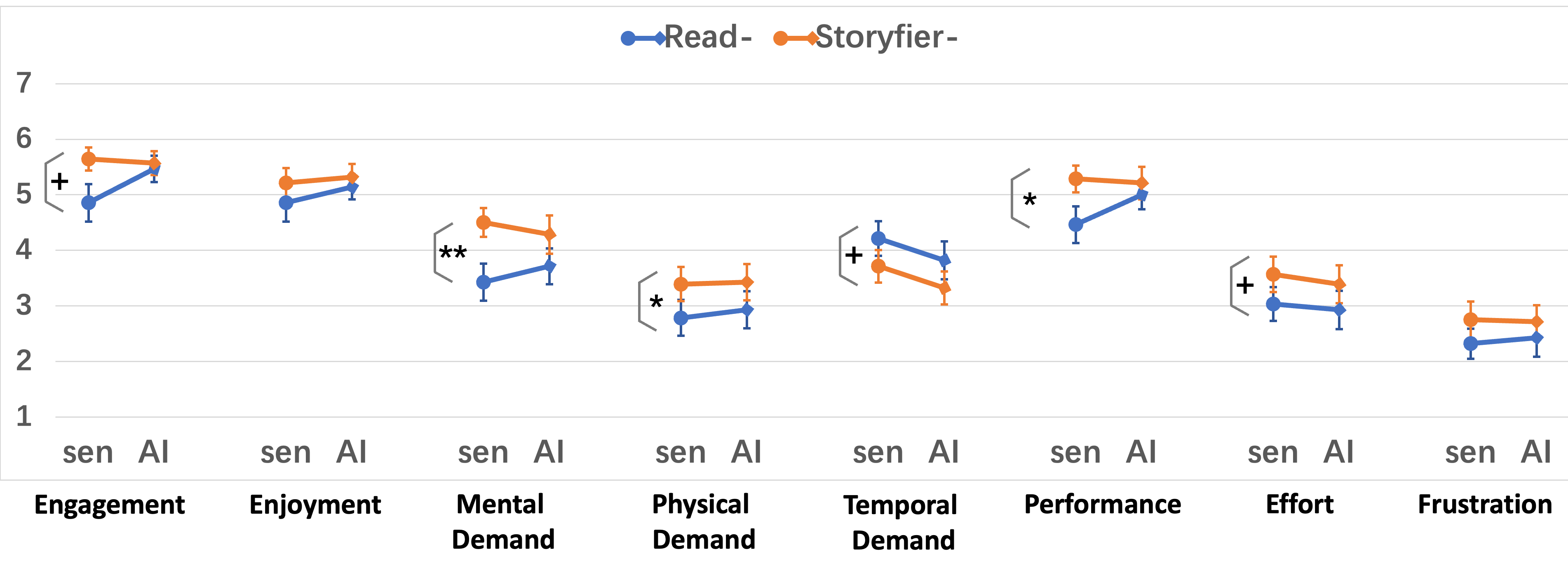1568x566 pixels.
Task: Click the orange sen point for Performance
Action: [1075, 179]
